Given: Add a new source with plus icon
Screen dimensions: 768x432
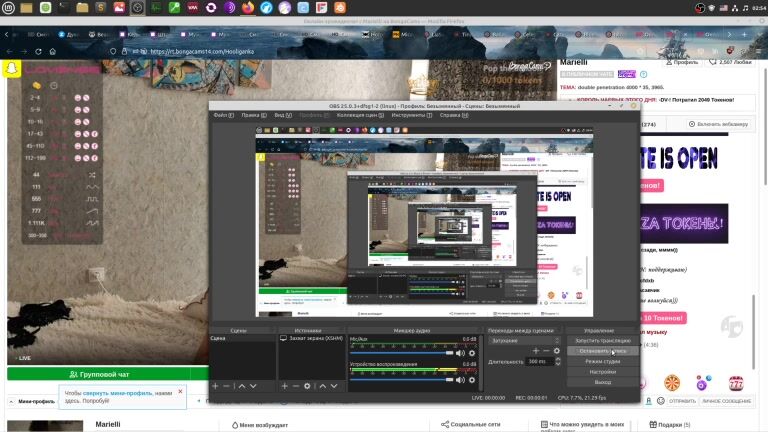Looking at the screenshot, I should pyautogui.click(x=284, y=385).
